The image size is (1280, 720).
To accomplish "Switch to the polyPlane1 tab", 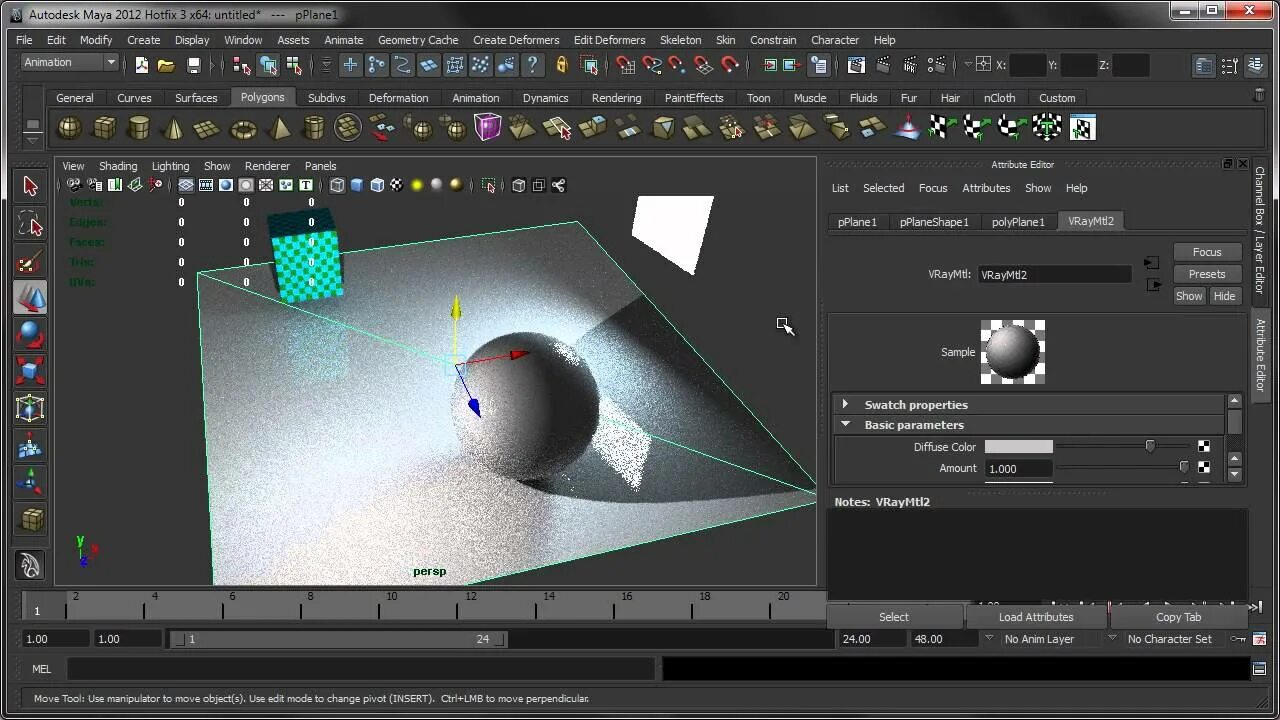I will point(1018,222).
